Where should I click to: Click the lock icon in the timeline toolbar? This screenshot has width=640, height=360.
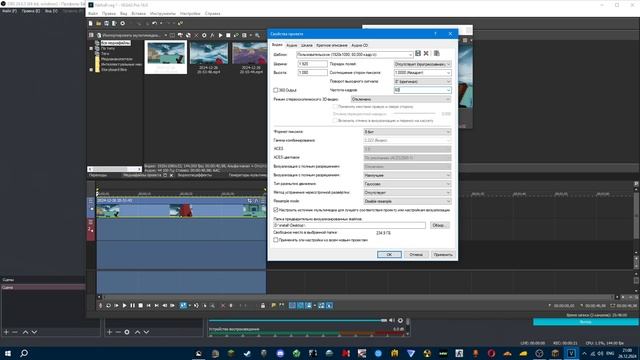click(263, 305)
